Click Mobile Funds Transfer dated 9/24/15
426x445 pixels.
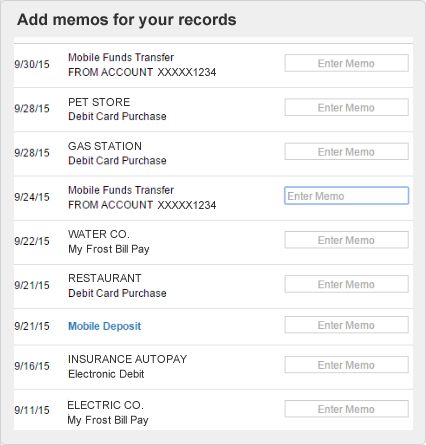click(x=121, y=190)
